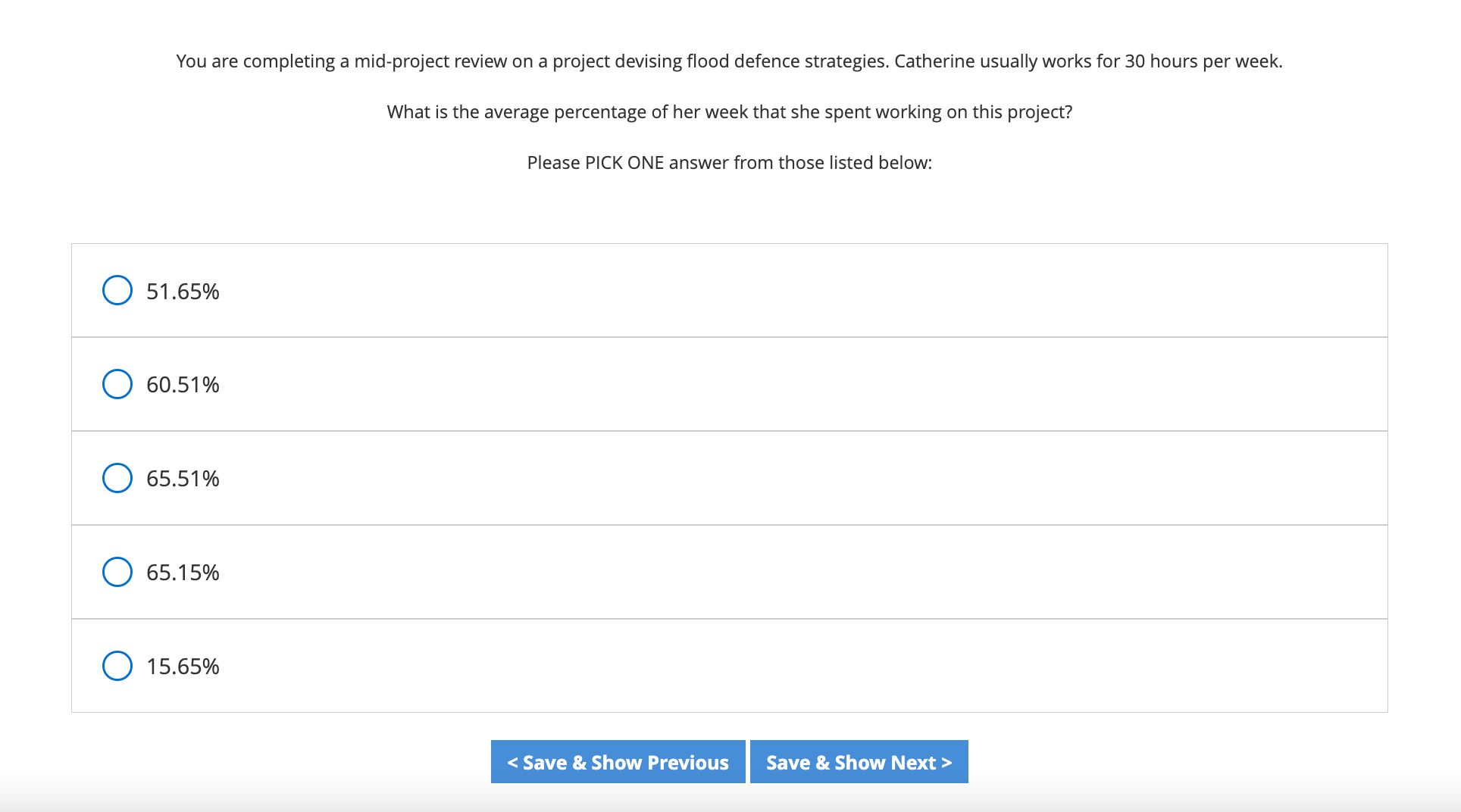Click the right chevron on the Next button
The height and width of the screenshot is (812, 1461).
click(x=946, y=763)
